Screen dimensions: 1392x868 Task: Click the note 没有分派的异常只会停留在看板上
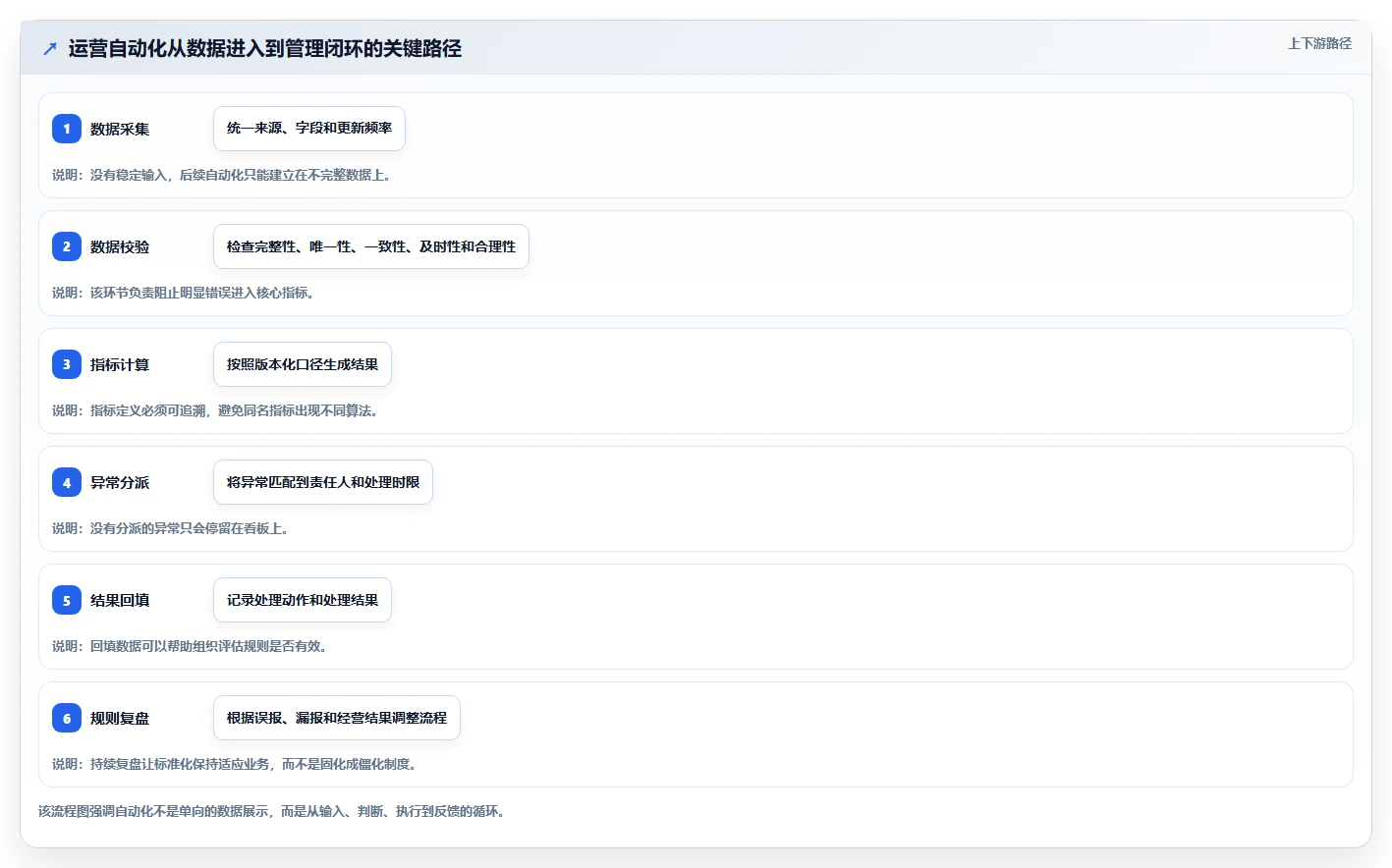(173, 528)
